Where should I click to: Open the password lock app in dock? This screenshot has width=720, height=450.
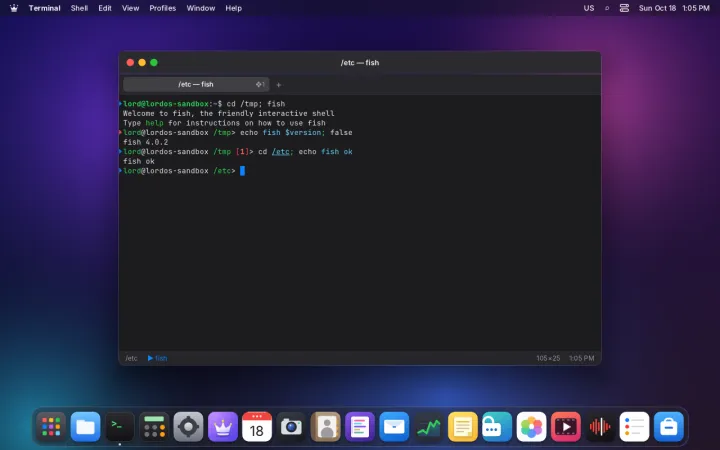[497, 427]
